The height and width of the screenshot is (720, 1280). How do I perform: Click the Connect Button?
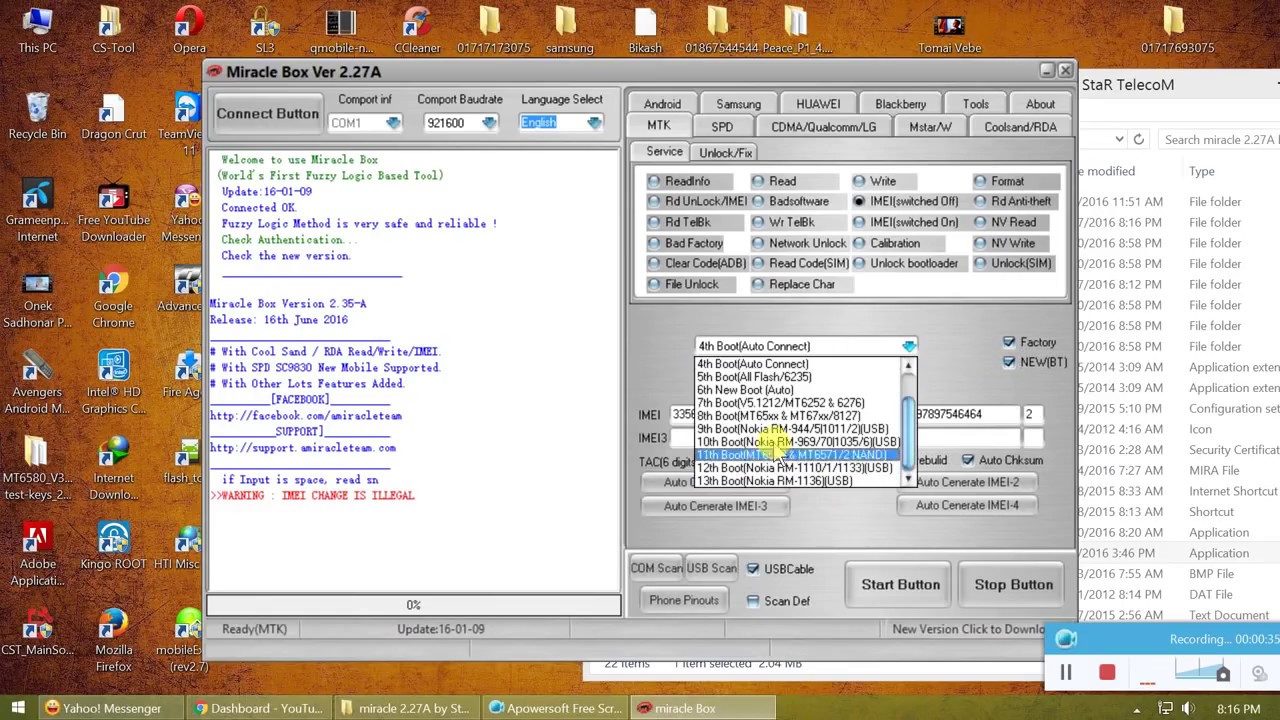[x=268, y=113]
